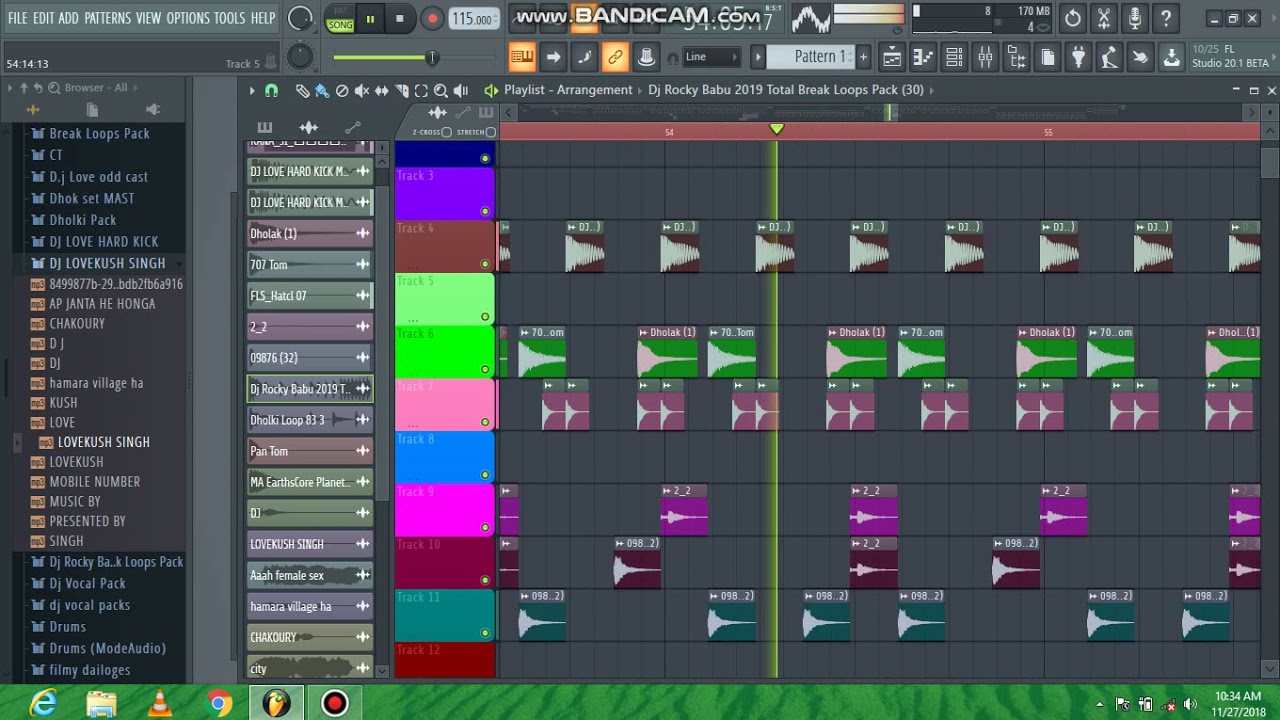Viewport: 1280px width, 720px height.
Task: Expand the Dhok set MAST folder
Action: click(92, 198)
